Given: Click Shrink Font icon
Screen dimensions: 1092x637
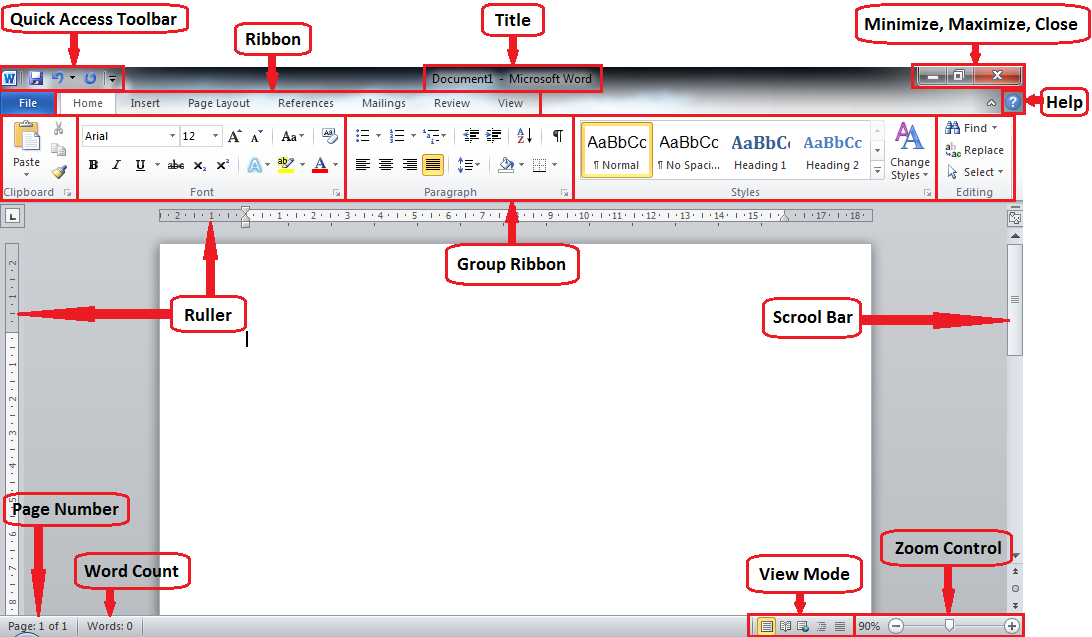Looking at the screenshot, I should pyautogui.click(x=256, y=136).
